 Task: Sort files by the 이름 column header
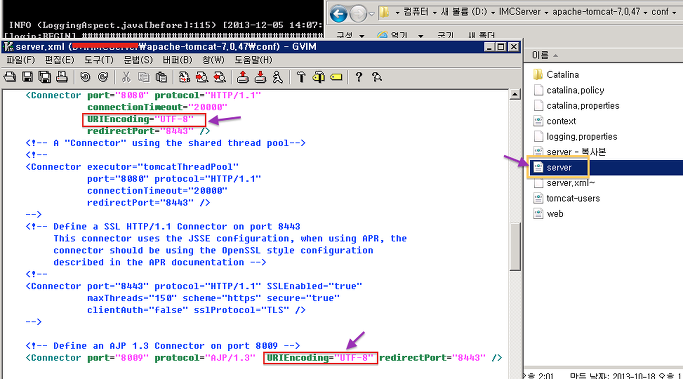point(540,55)
